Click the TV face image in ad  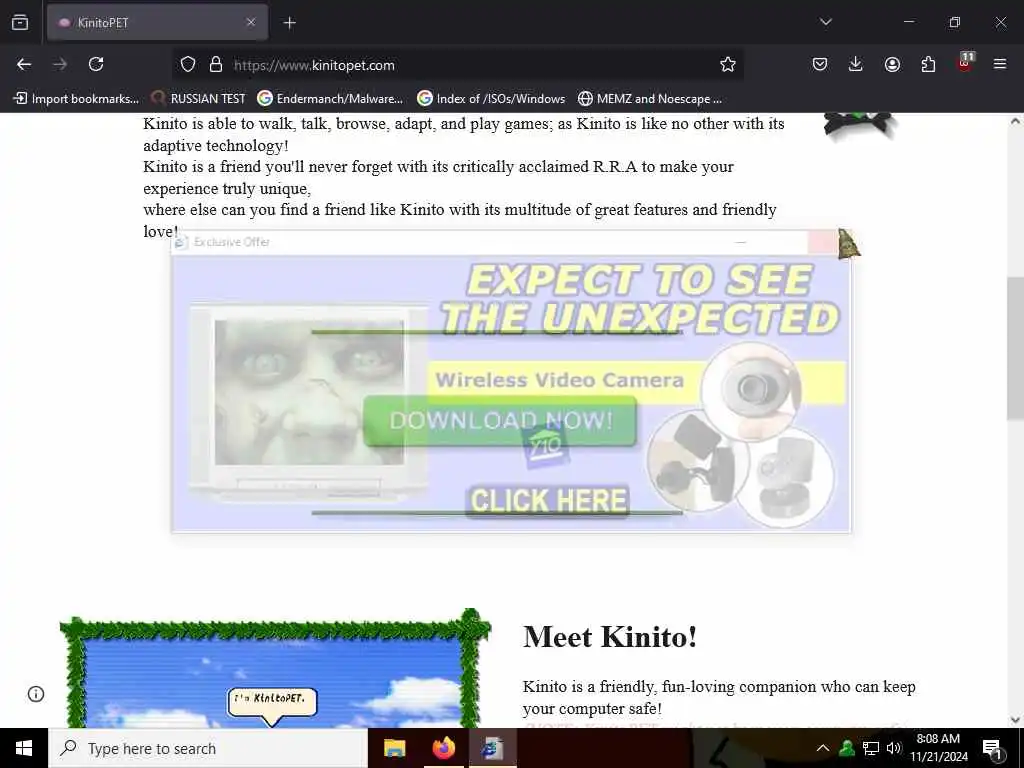309,392
